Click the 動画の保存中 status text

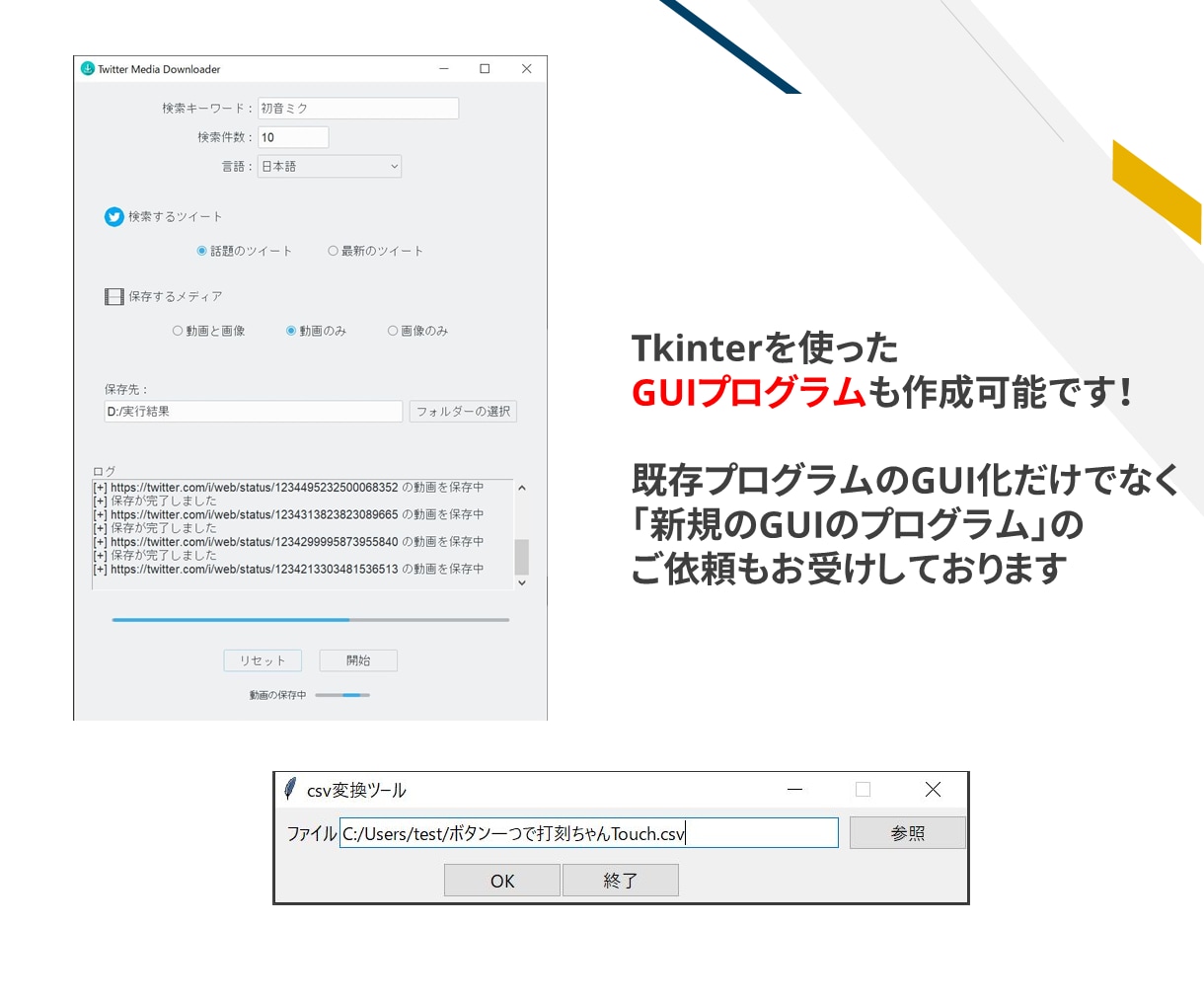tap(277, 695)
